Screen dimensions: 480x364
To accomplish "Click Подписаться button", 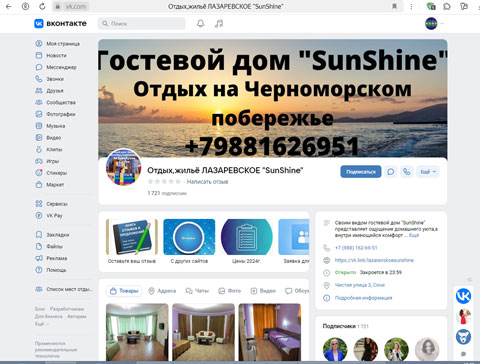I will coord(361,172).
